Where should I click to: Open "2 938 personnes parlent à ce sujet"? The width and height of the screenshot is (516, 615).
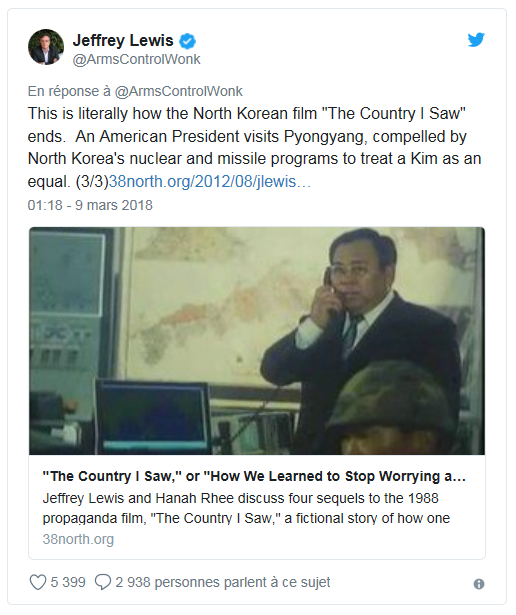coord(223,582)
